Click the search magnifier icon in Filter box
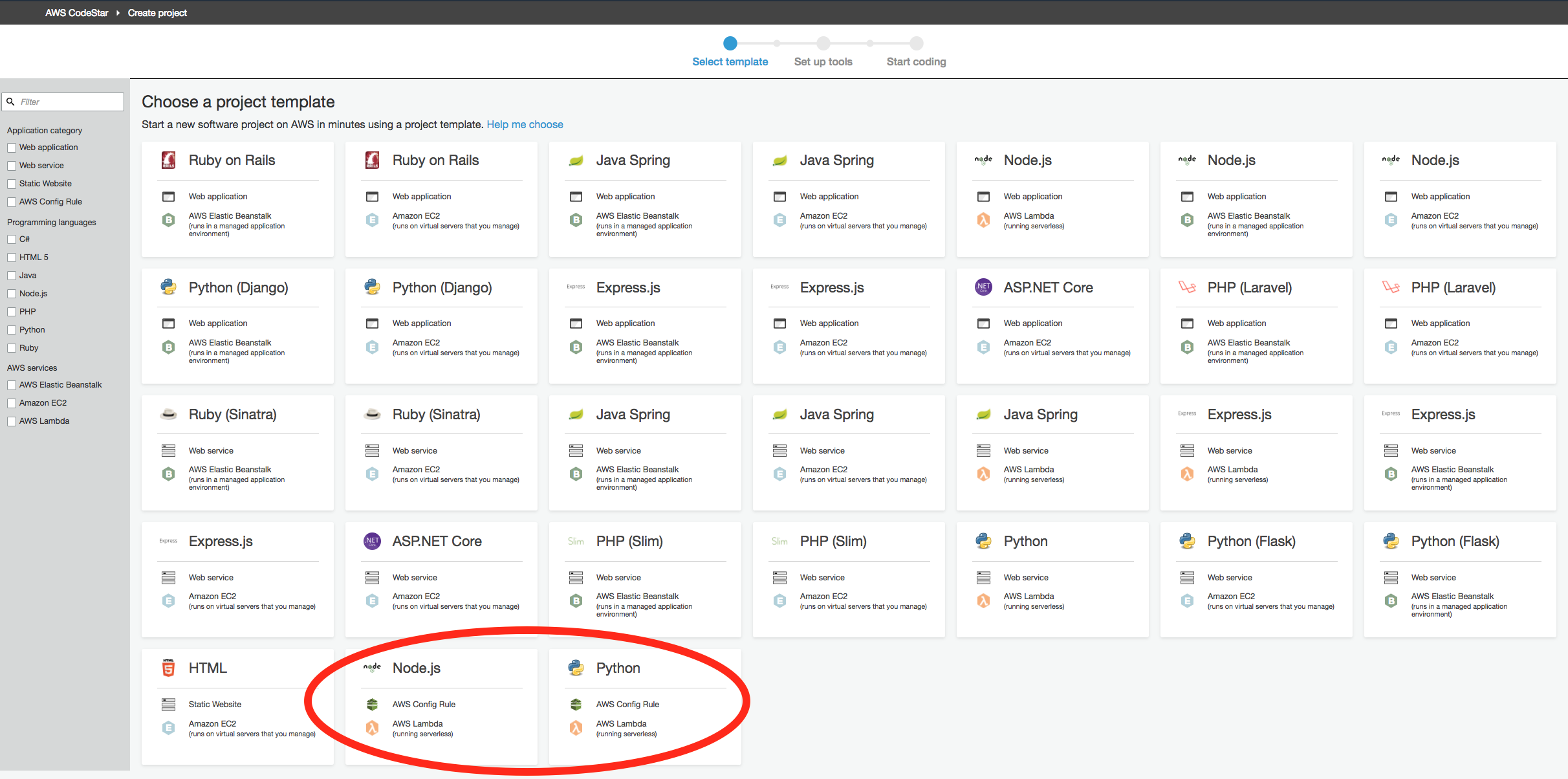The width and height of the screenshot is (1568, 779). tap(10, 102)
